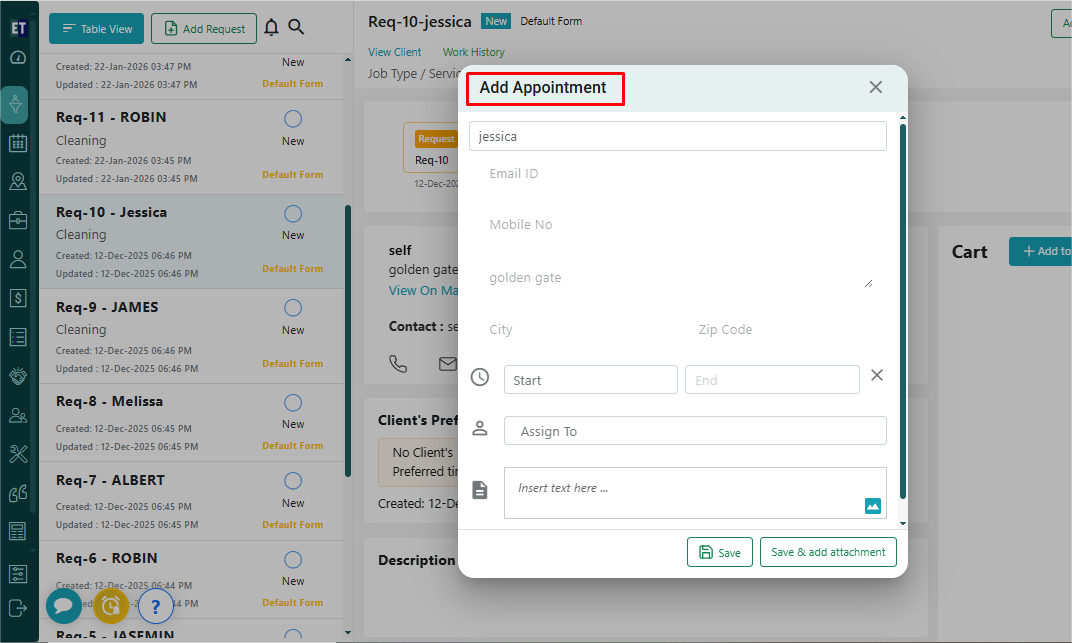Click the Save button
The image size is (1072, 643).
click(720, 552)
